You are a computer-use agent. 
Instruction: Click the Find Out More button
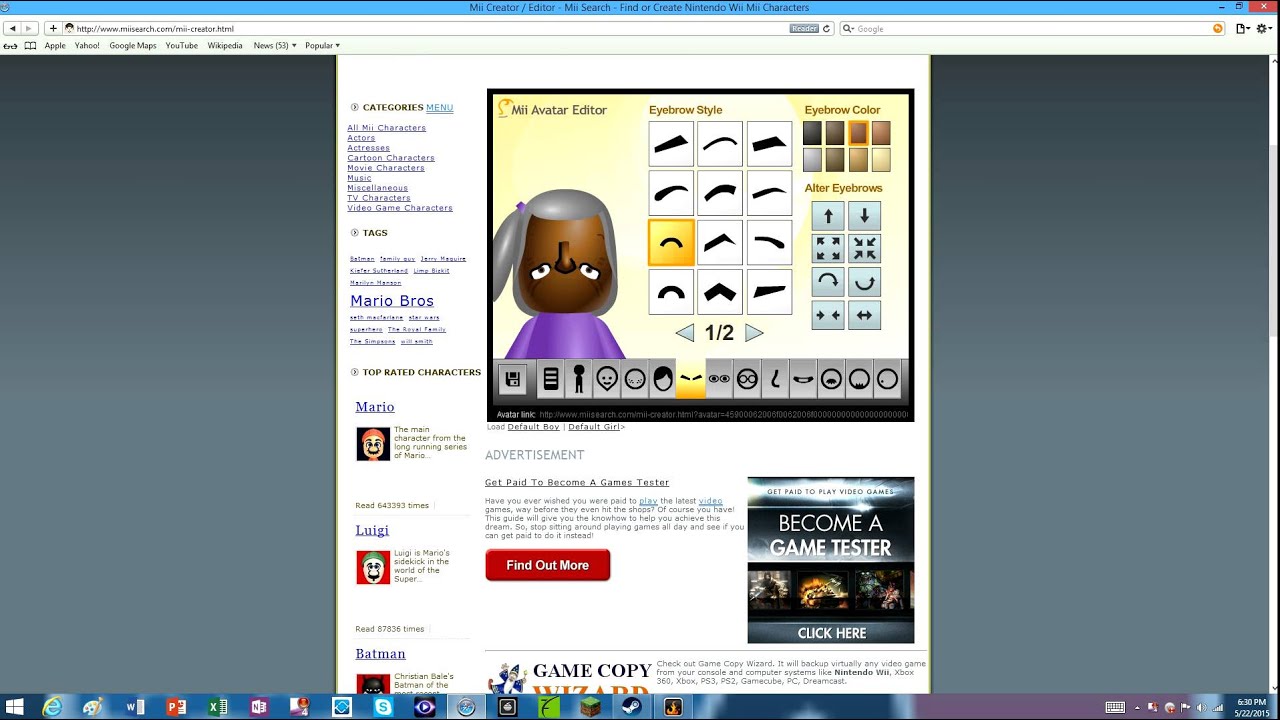(548, 565)
